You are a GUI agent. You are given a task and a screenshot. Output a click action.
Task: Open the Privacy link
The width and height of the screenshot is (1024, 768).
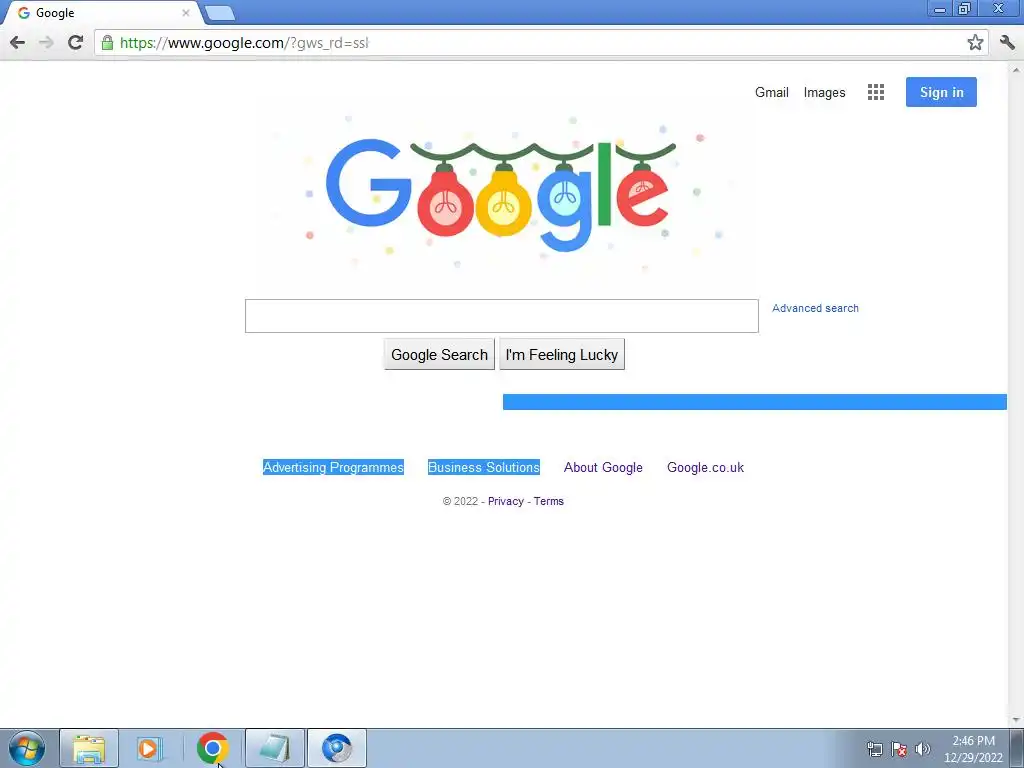click(x=505, y=502)
